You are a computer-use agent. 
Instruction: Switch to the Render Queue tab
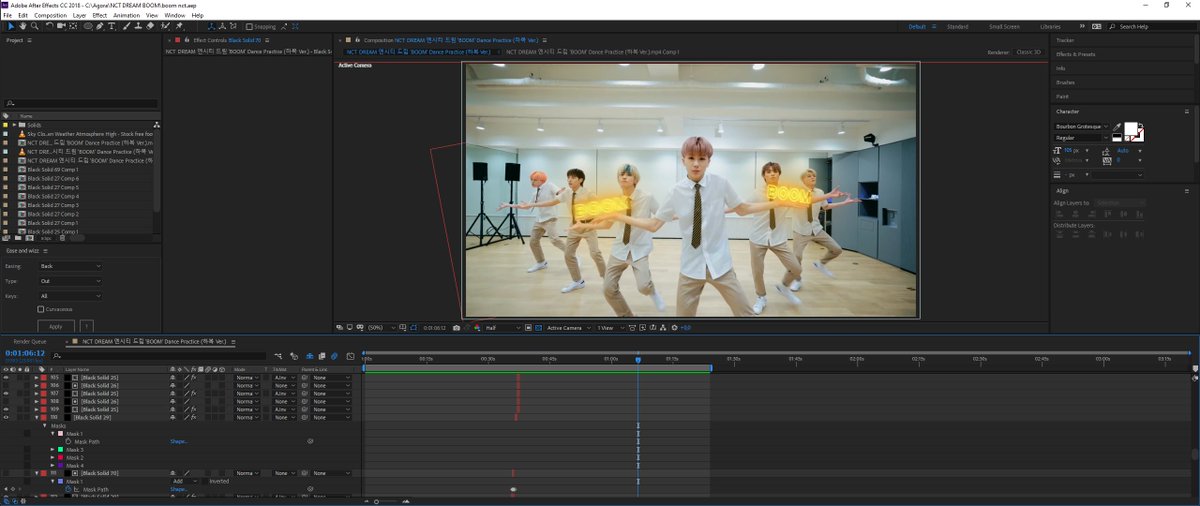tap(28, 342)
